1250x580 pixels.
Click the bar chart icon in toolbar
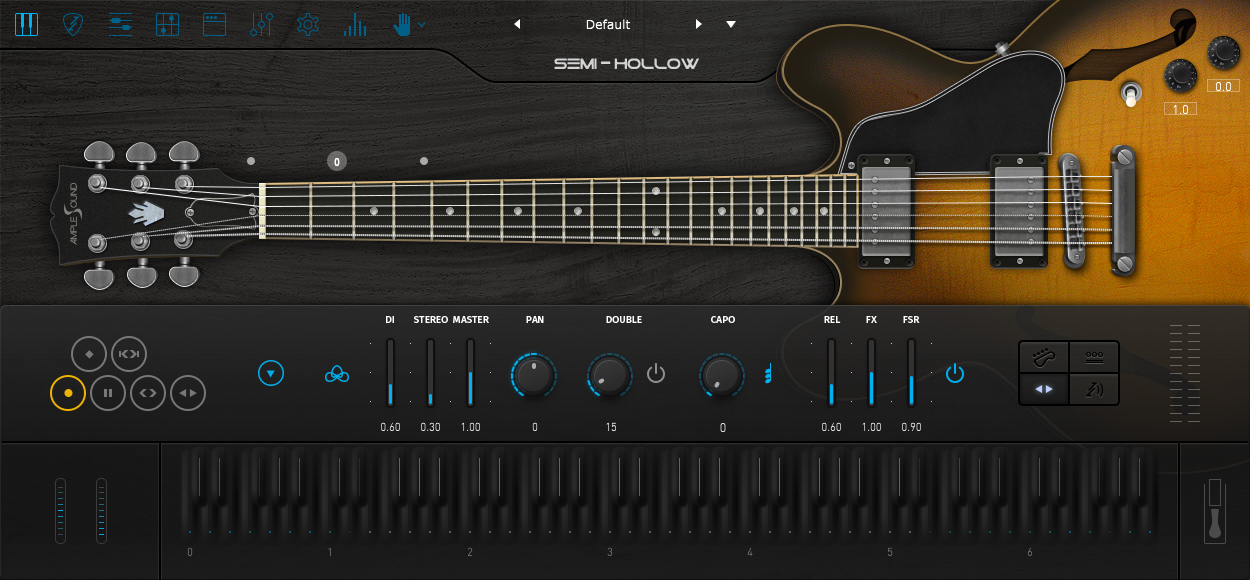point(355,24)
